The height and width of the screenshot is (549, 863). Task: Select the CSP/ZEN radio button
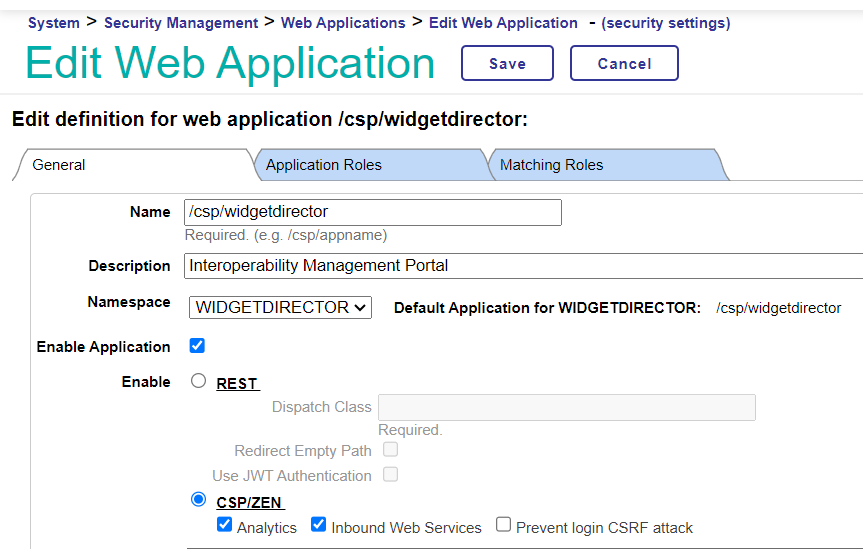(x=198, y=500)
